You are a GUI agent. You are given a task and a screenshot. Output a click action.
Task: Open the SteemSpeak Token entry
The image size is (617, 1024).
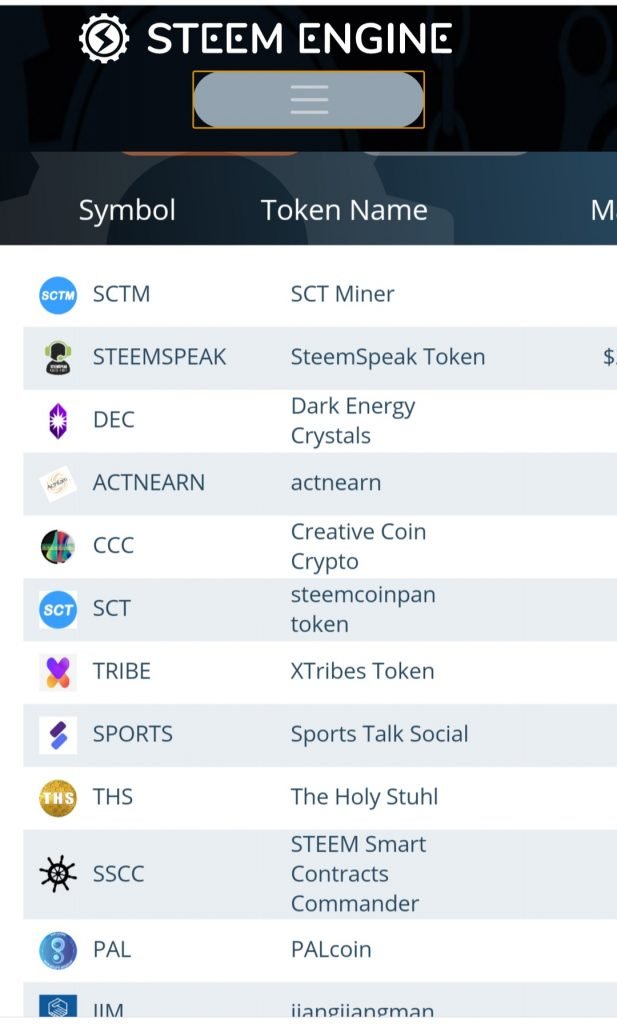coord(388,357)
